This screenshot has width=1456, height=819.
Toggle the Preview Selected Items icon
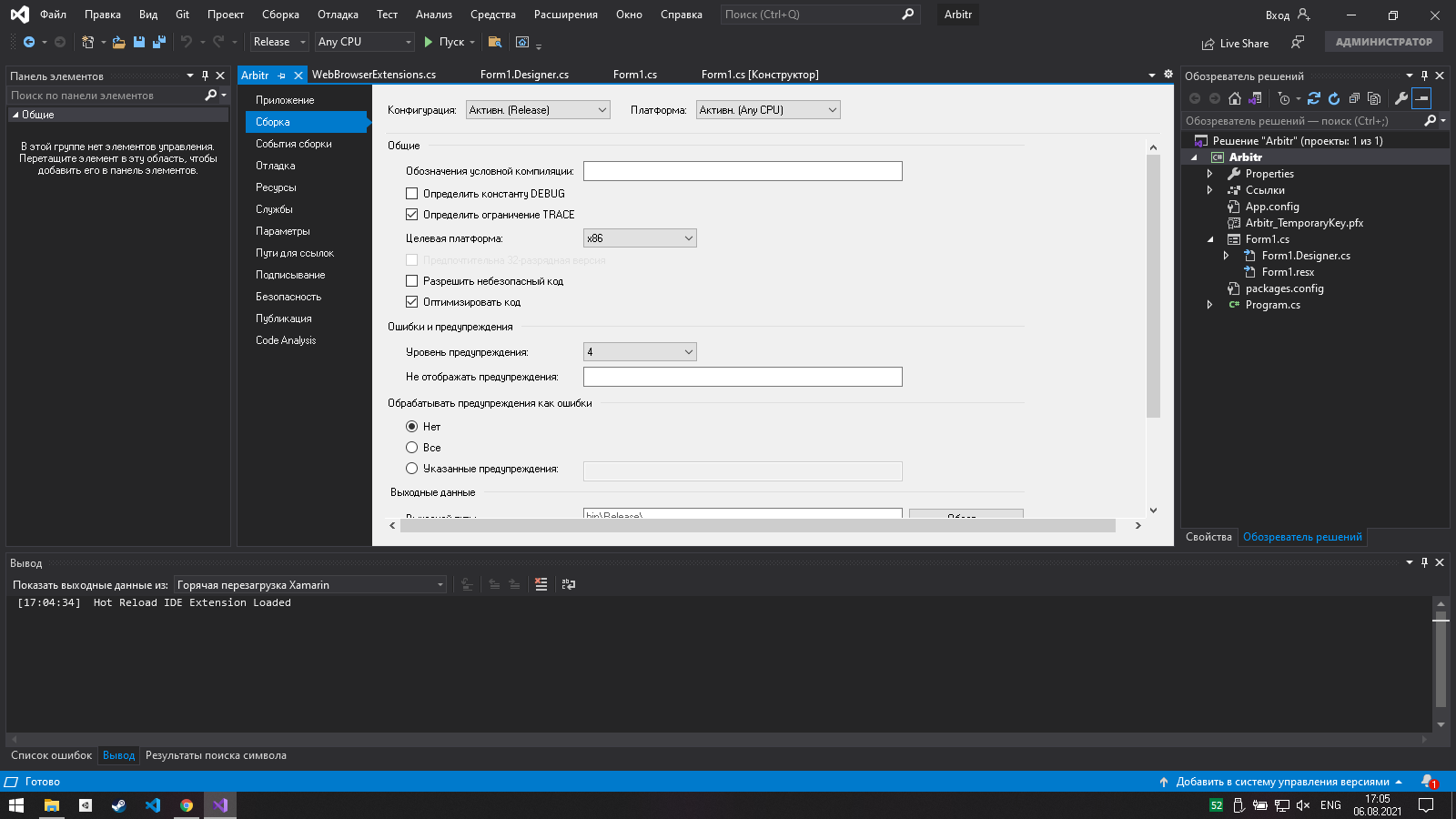pos(1421,98)
